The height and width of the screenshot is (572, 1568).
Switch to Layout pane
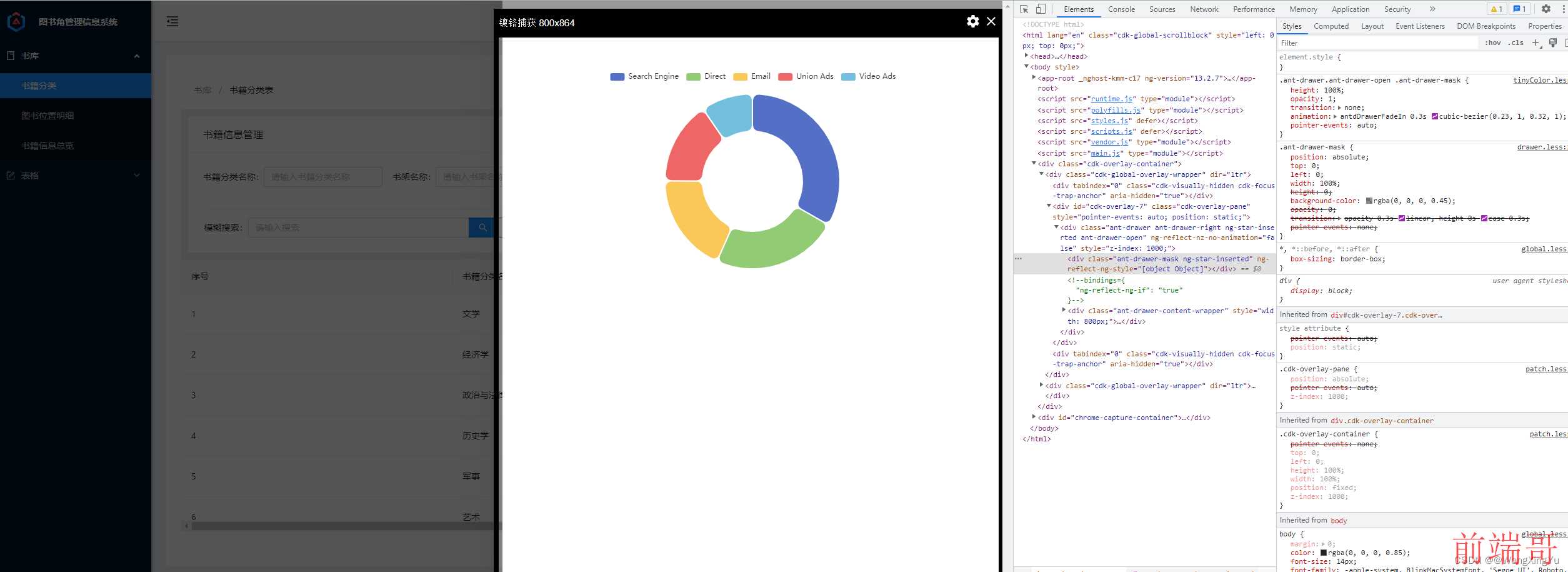pos(1372,26)
